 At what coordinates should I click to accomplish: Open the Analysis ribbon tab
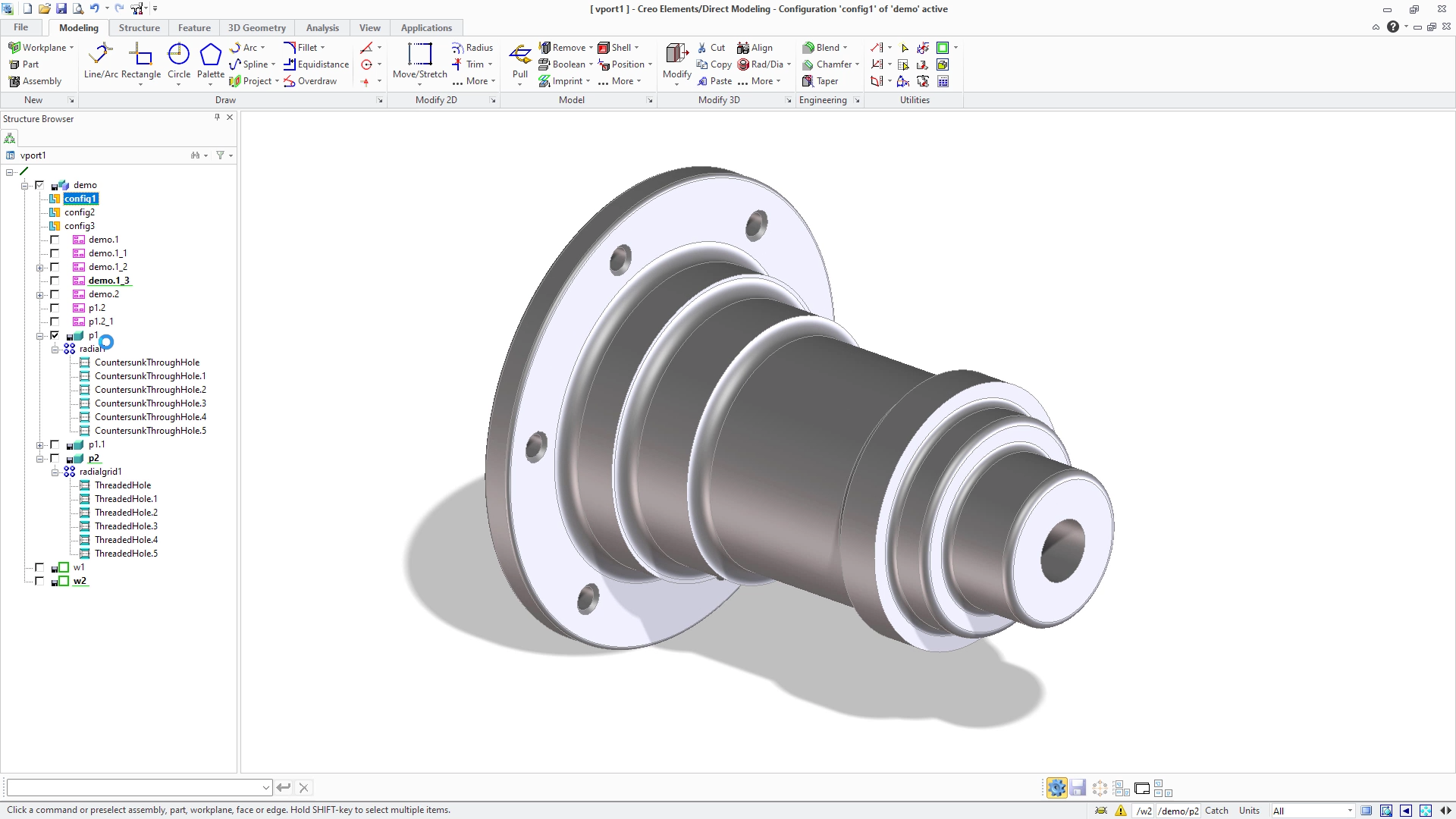pos(322,27)
